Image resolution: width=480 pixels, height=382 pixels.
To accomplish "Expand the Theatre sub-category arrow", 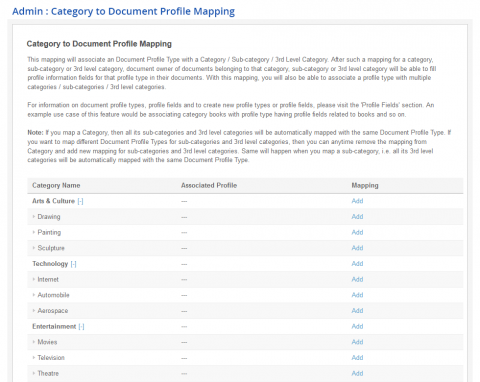I will (x=34, y=373).
